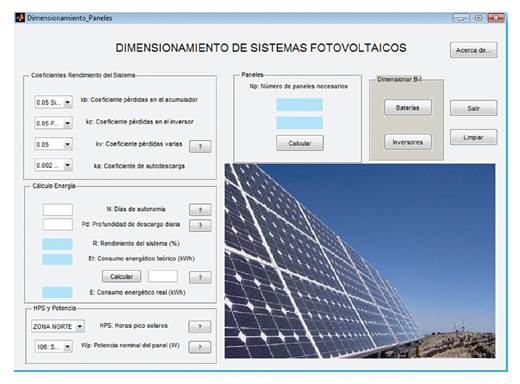The image size is (520, 384).
Task: Click Limpiar to clear the form
Action: (x=473, y=137)
